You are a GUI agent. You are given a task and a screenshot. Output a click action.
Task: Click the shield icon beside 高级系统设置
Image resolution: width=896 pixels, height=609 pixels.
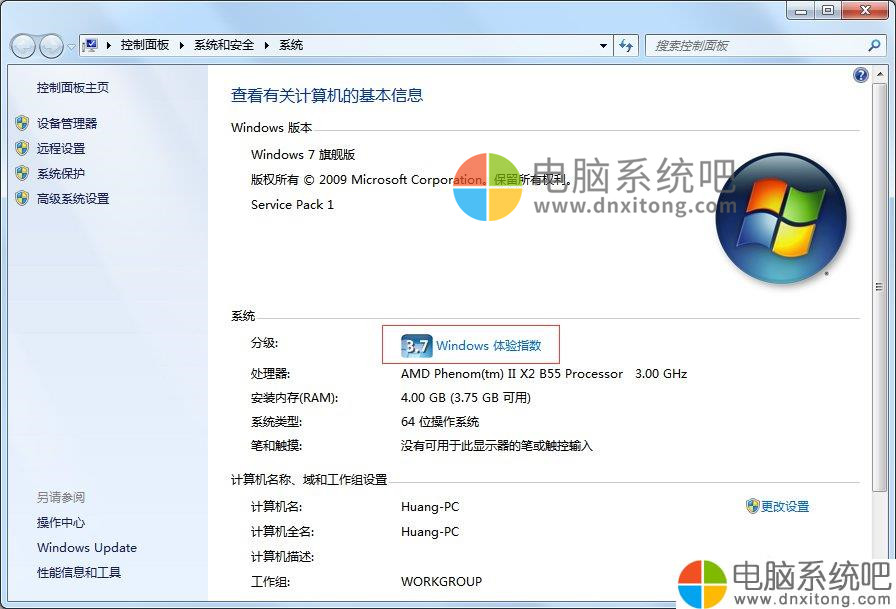[x=22, y=198]
